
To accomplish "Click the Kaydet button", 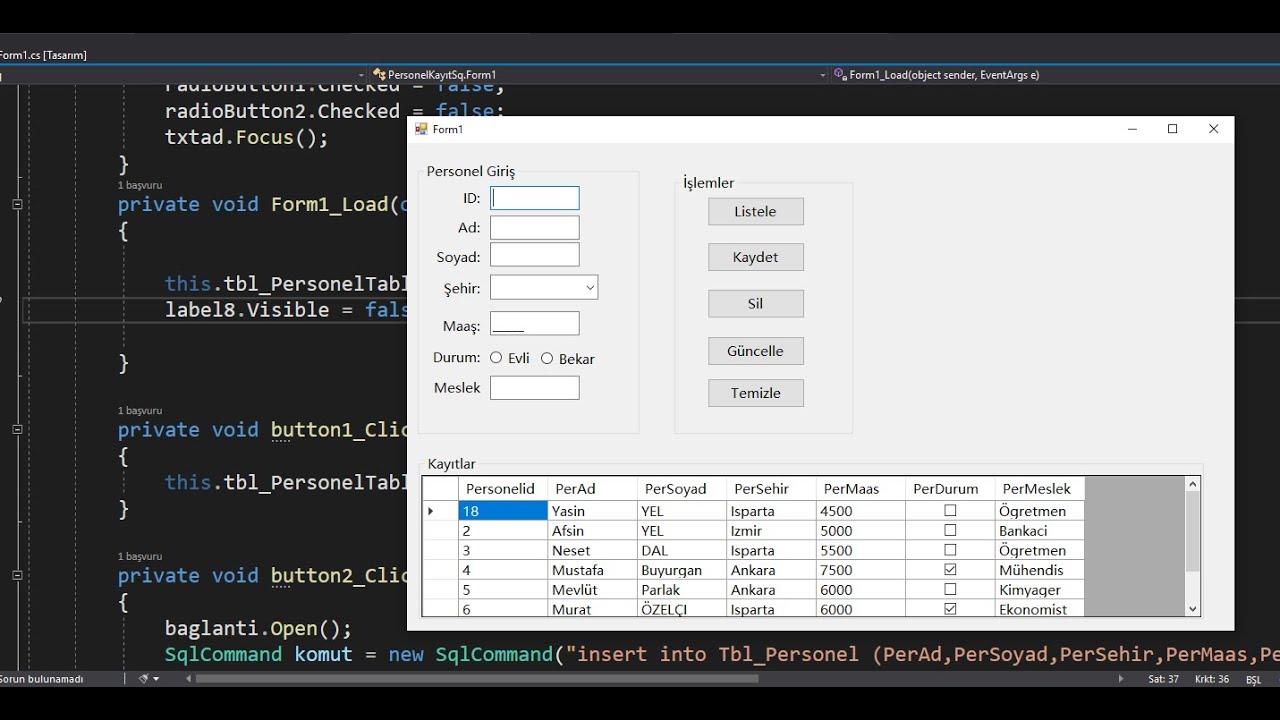I will coord(755,257).
